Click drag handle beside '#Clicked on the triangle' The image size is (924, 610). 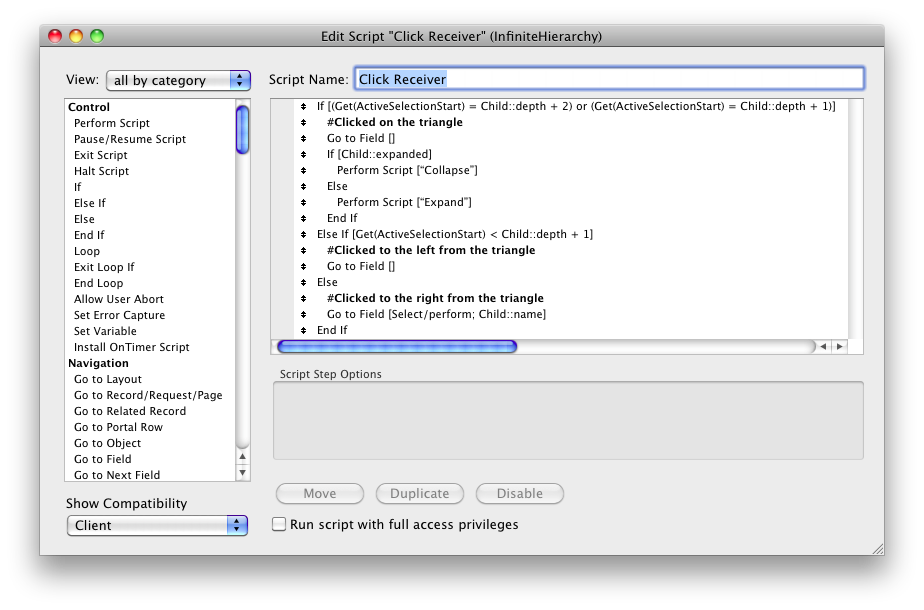(x=303, y=123)
